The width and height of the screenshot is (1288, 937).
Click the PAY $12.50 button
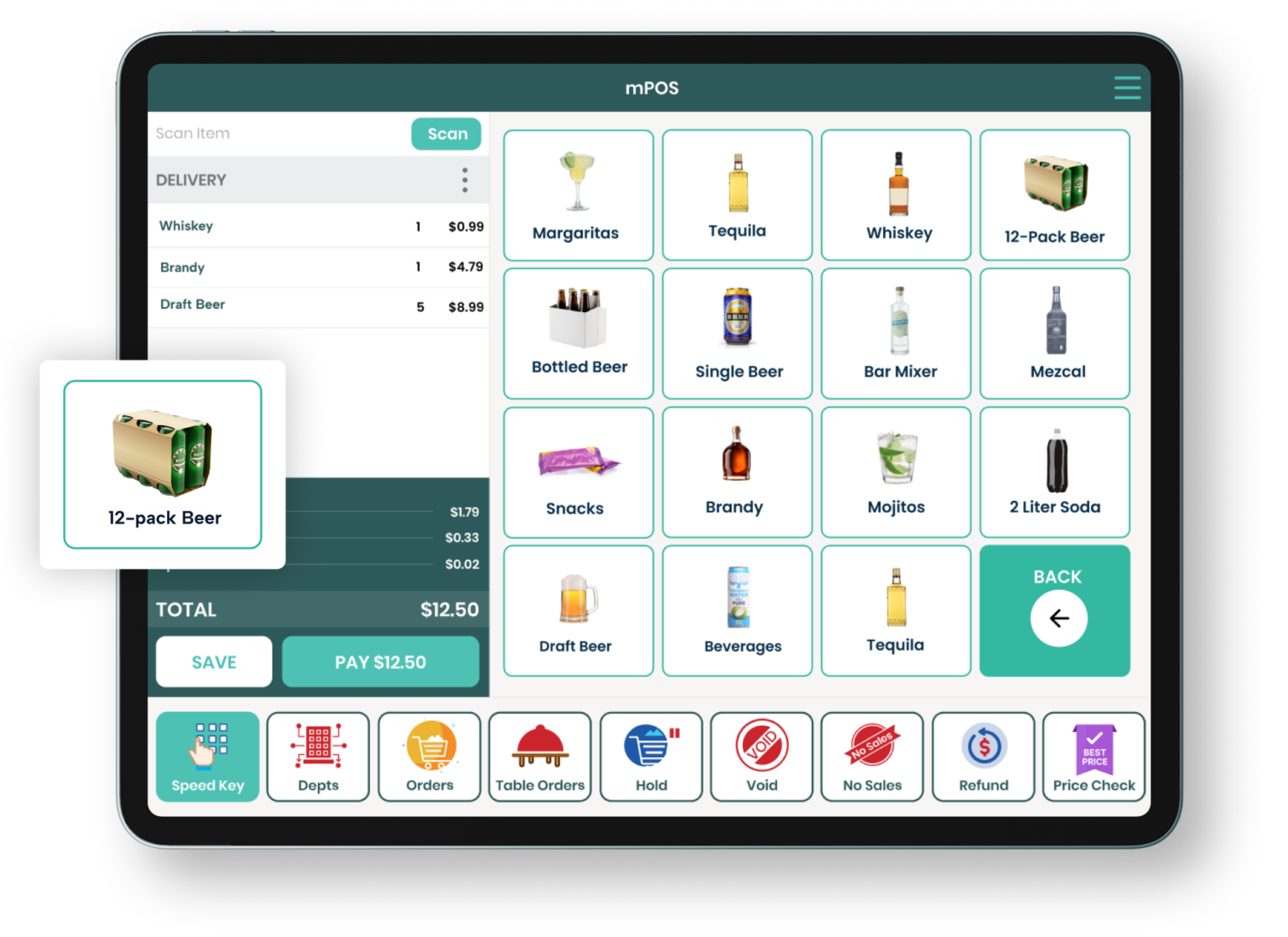coord(380,662)
